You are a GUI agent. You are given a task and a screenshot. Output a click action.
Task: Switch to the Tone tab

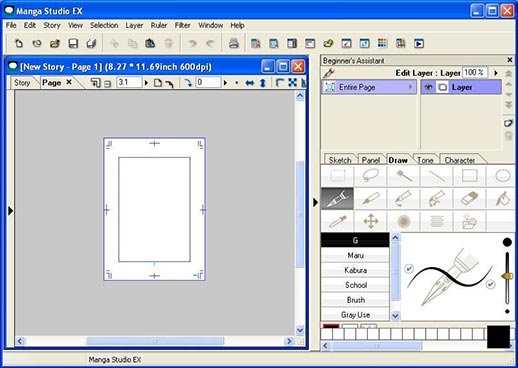click(x=425, y=160)
